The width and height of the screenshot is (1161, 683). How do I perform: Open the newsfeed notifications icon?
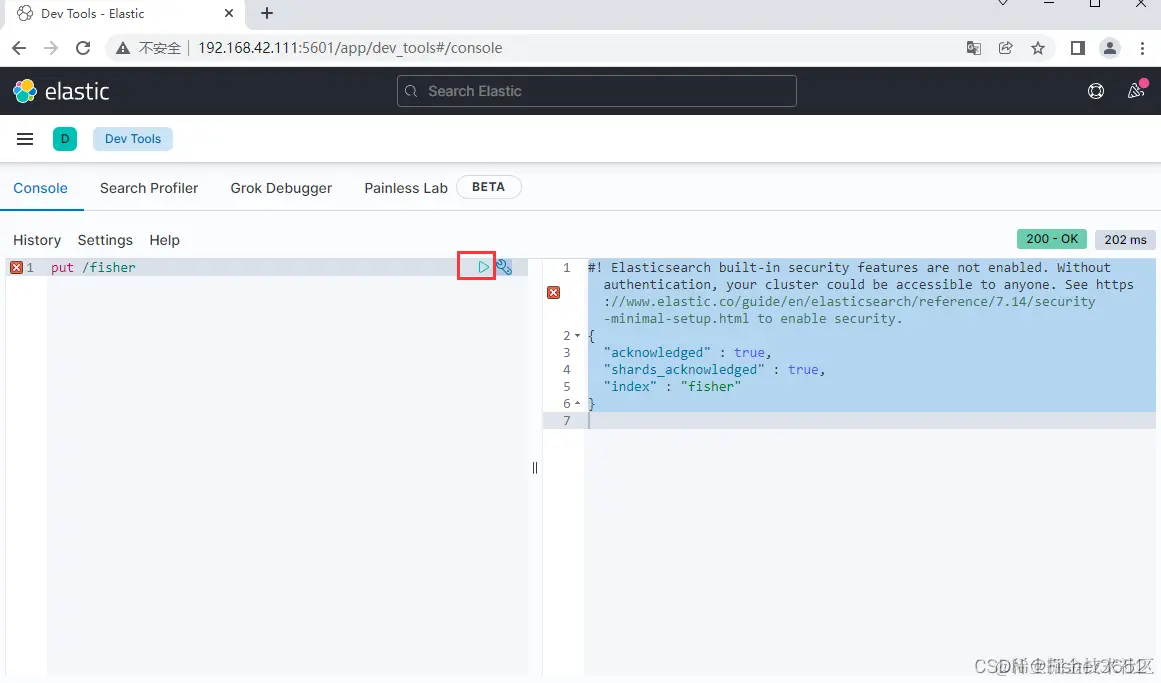pyautogui.click(x=1136, y=90)
